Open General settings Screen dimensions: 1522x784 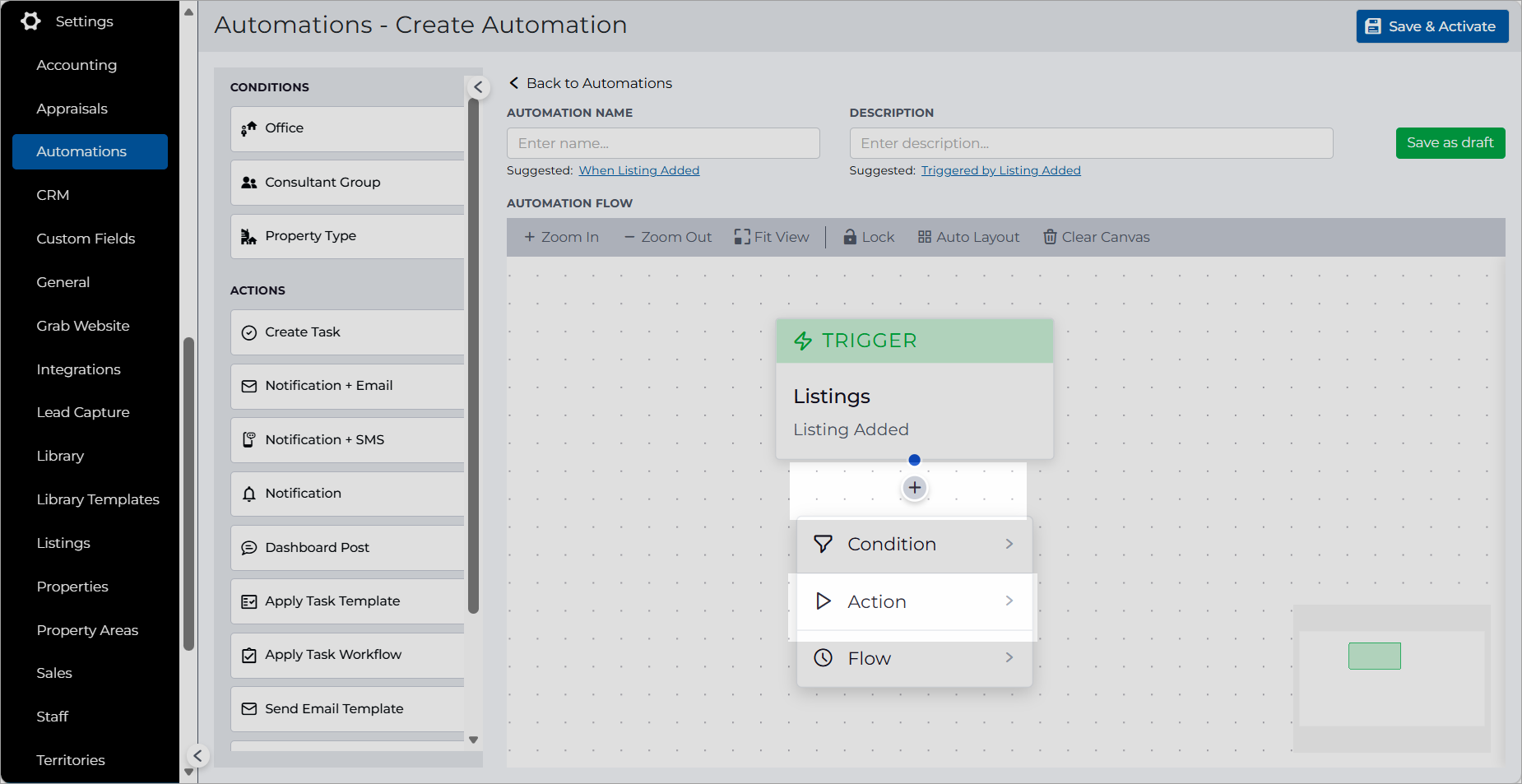point(63,282)
